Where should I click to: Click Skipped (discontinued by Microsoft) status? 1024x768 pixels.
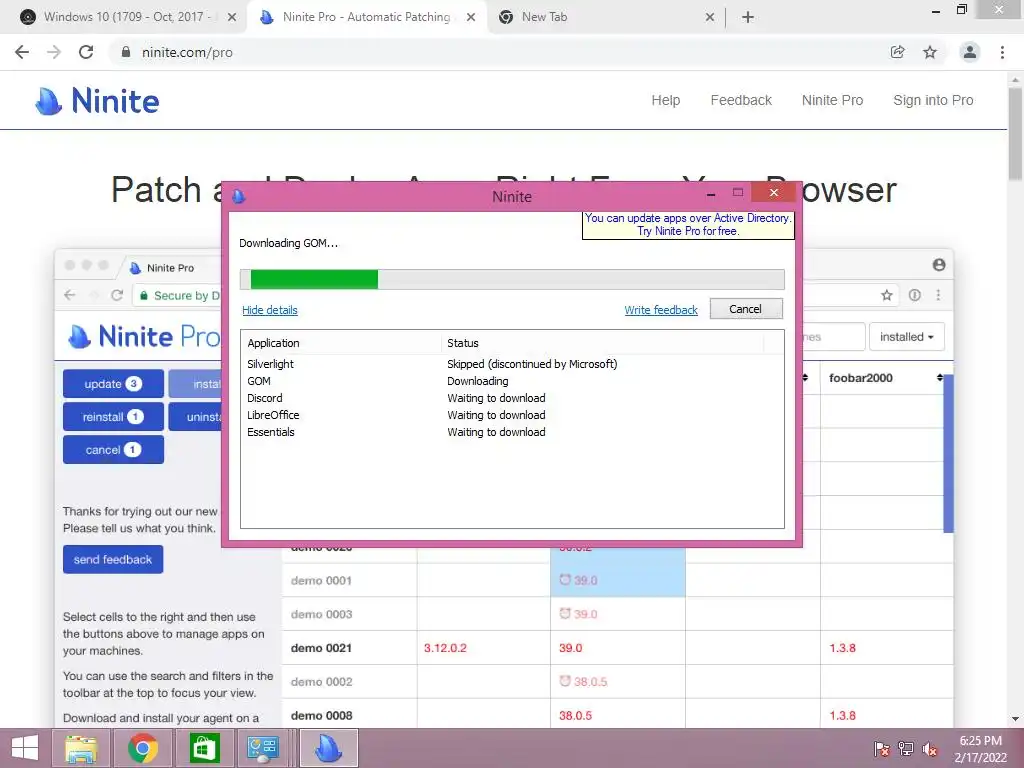pos(532,364)
